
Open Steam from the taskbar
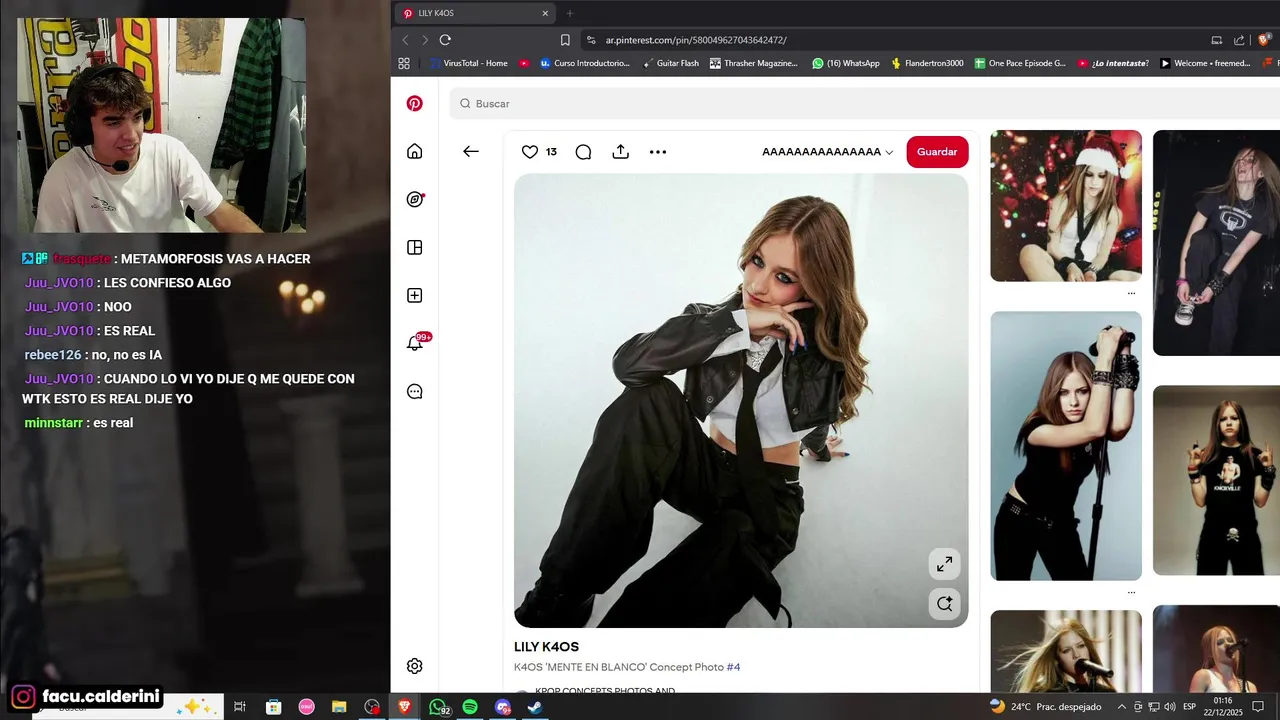click(x=535, y=707)
